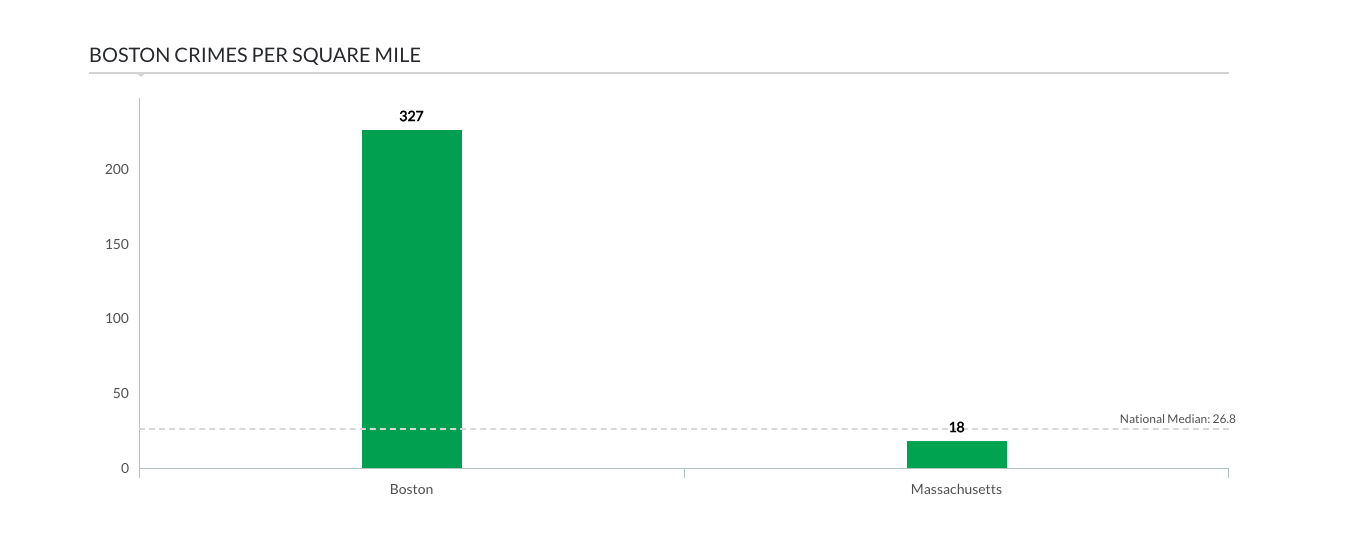Select the Boston x-axis label
1369x548 pixels.
[x=411, y=490]
